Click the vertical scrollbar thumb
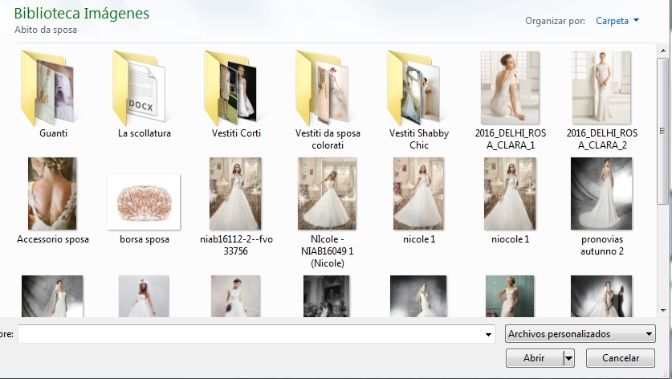This screenshot has width=672, height=379. 663,131
